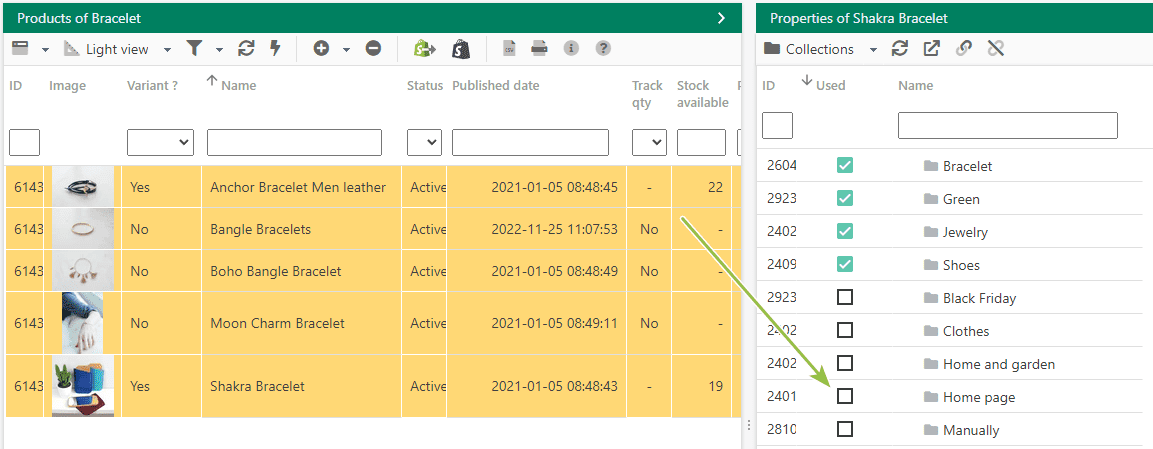Viewport: 1153px width, 449px height.
Task: Click the lightning bolt quick action icon
Action: (276, 49)
